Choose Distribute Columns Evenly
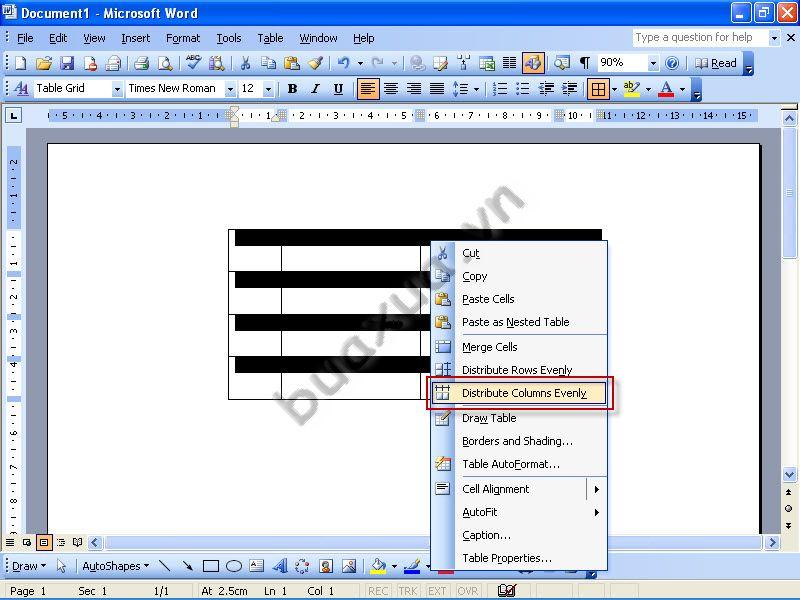 (x=520, y=393)
